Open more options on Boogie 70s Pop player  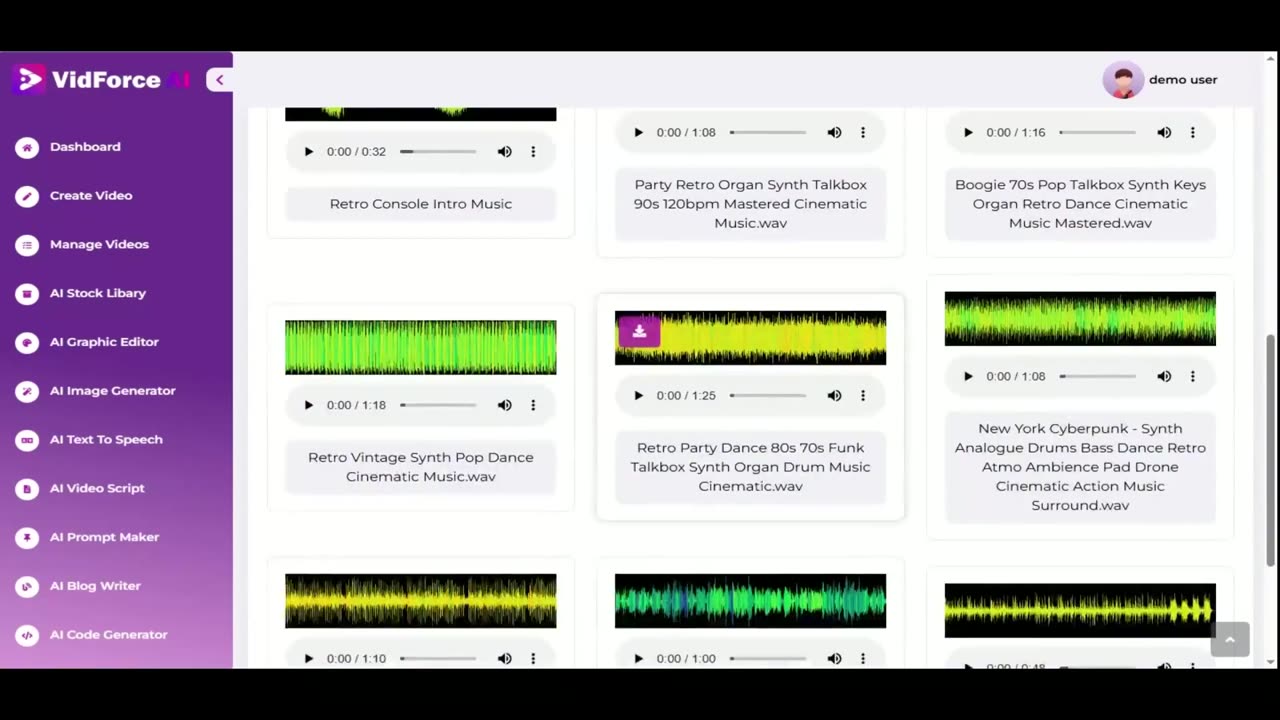tap(1193, 133)
